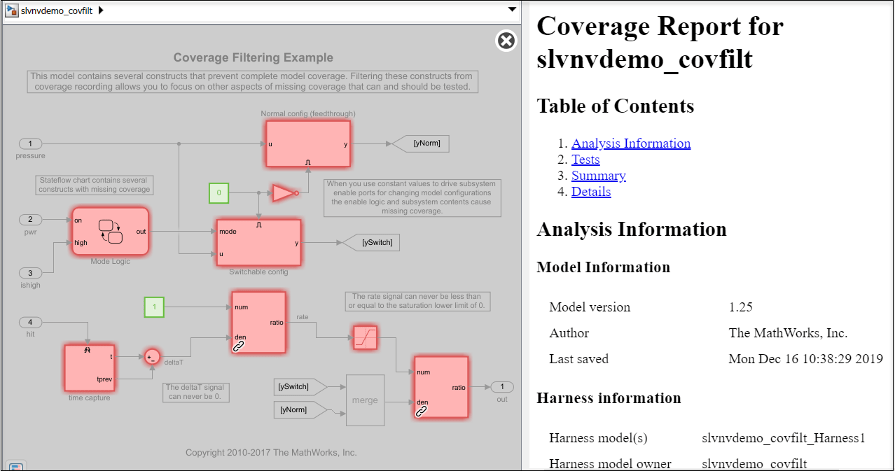895x471 pixels.
Task: Go to the Details section link
Action: point(591,192)
